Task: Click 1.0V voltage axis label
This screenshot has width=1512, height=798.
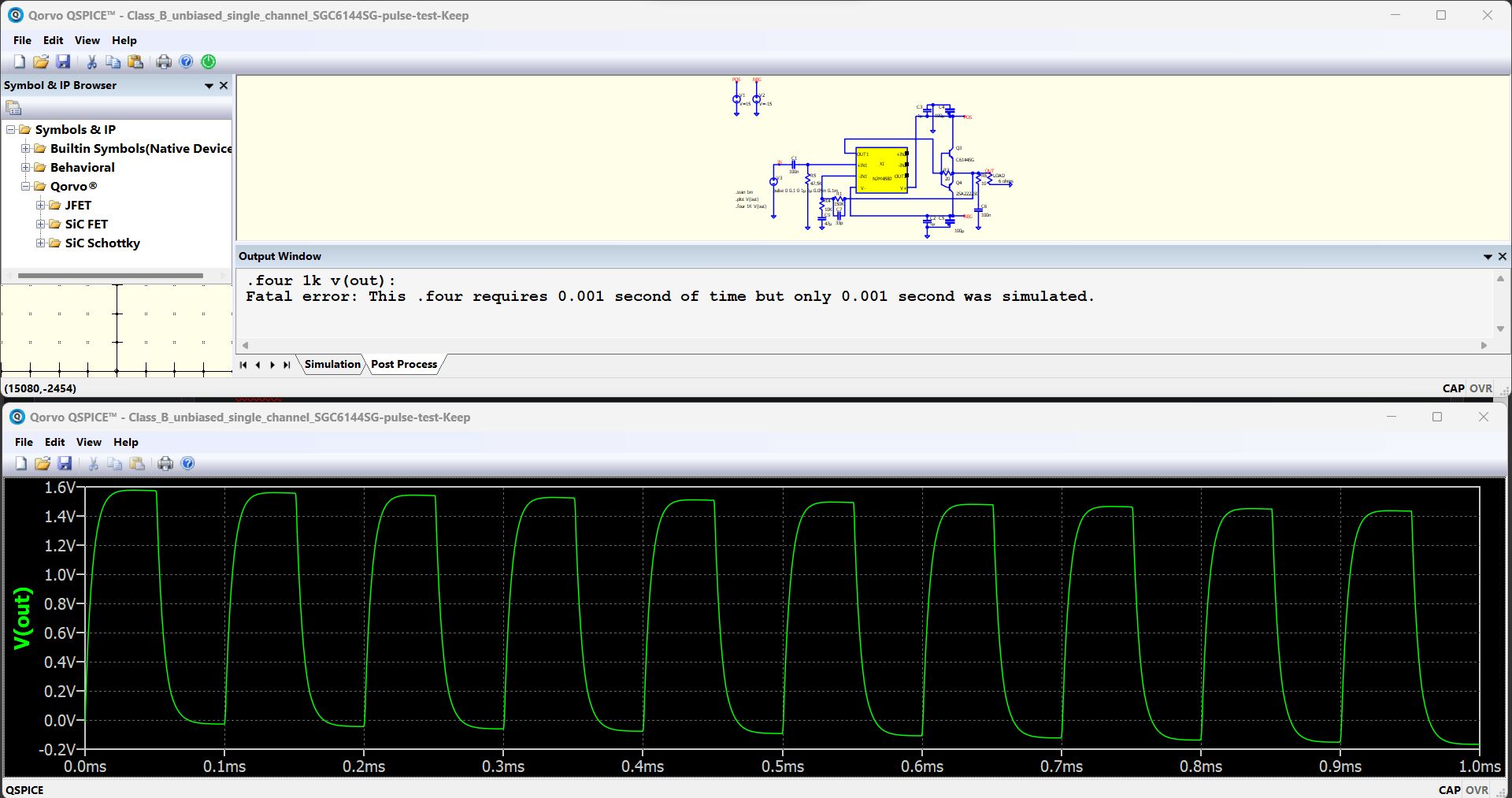Action: click(60, 574)
